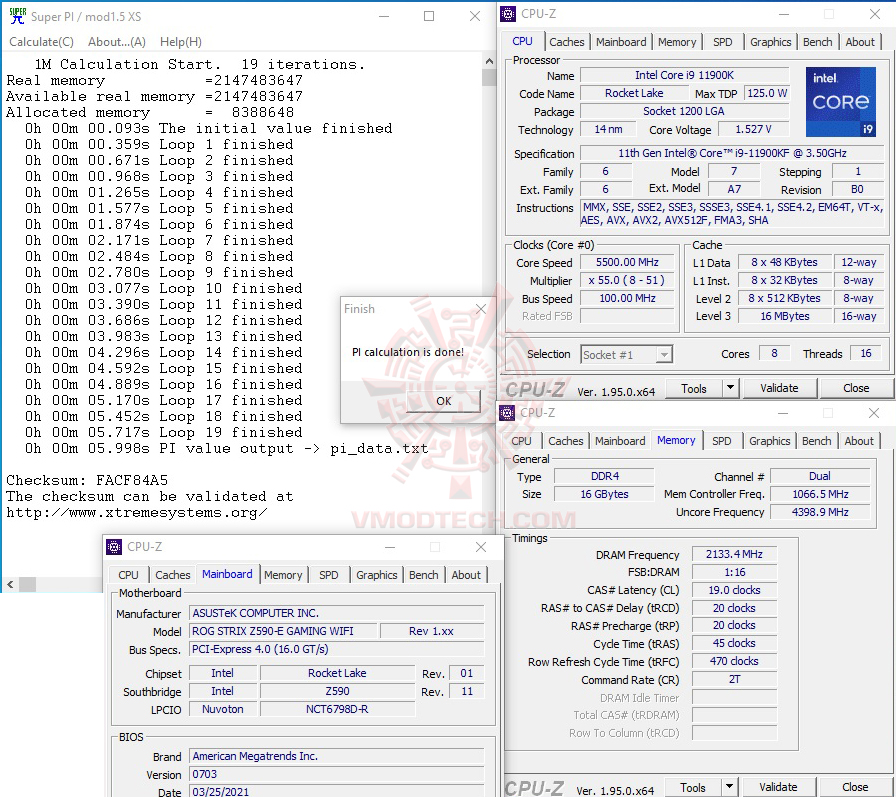Click Tools button in top CPU-Z window

pyautogui.click(x=694, y=389)
